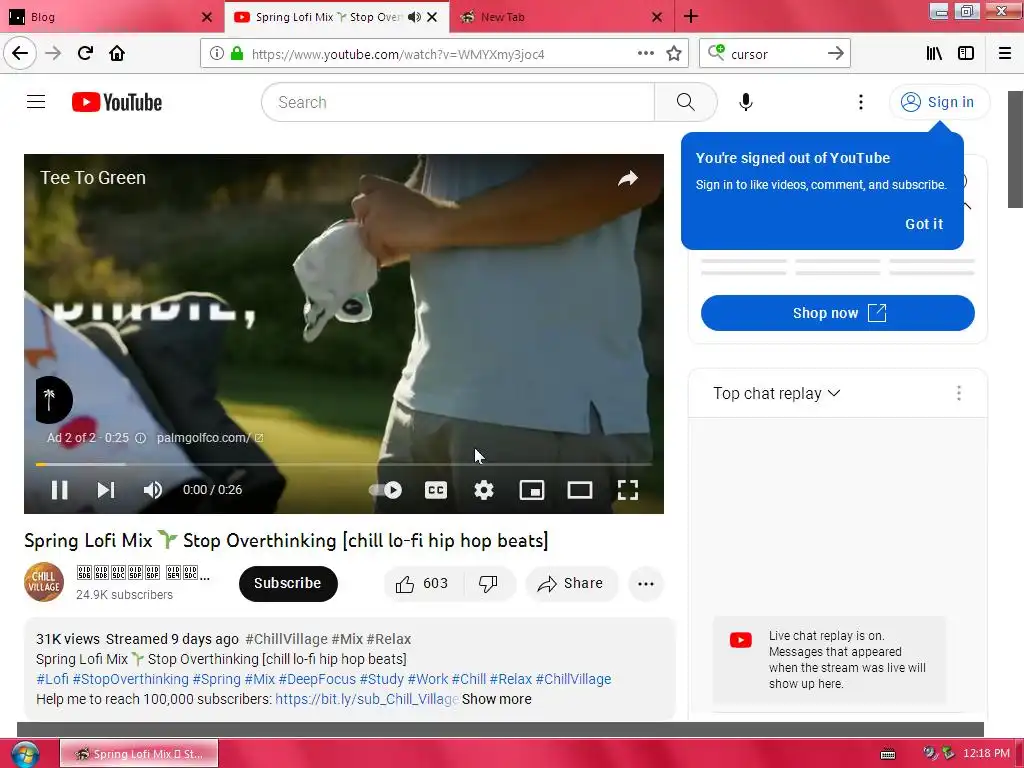
Task: Click the palm tree advertiser logo
Action: 54,400
